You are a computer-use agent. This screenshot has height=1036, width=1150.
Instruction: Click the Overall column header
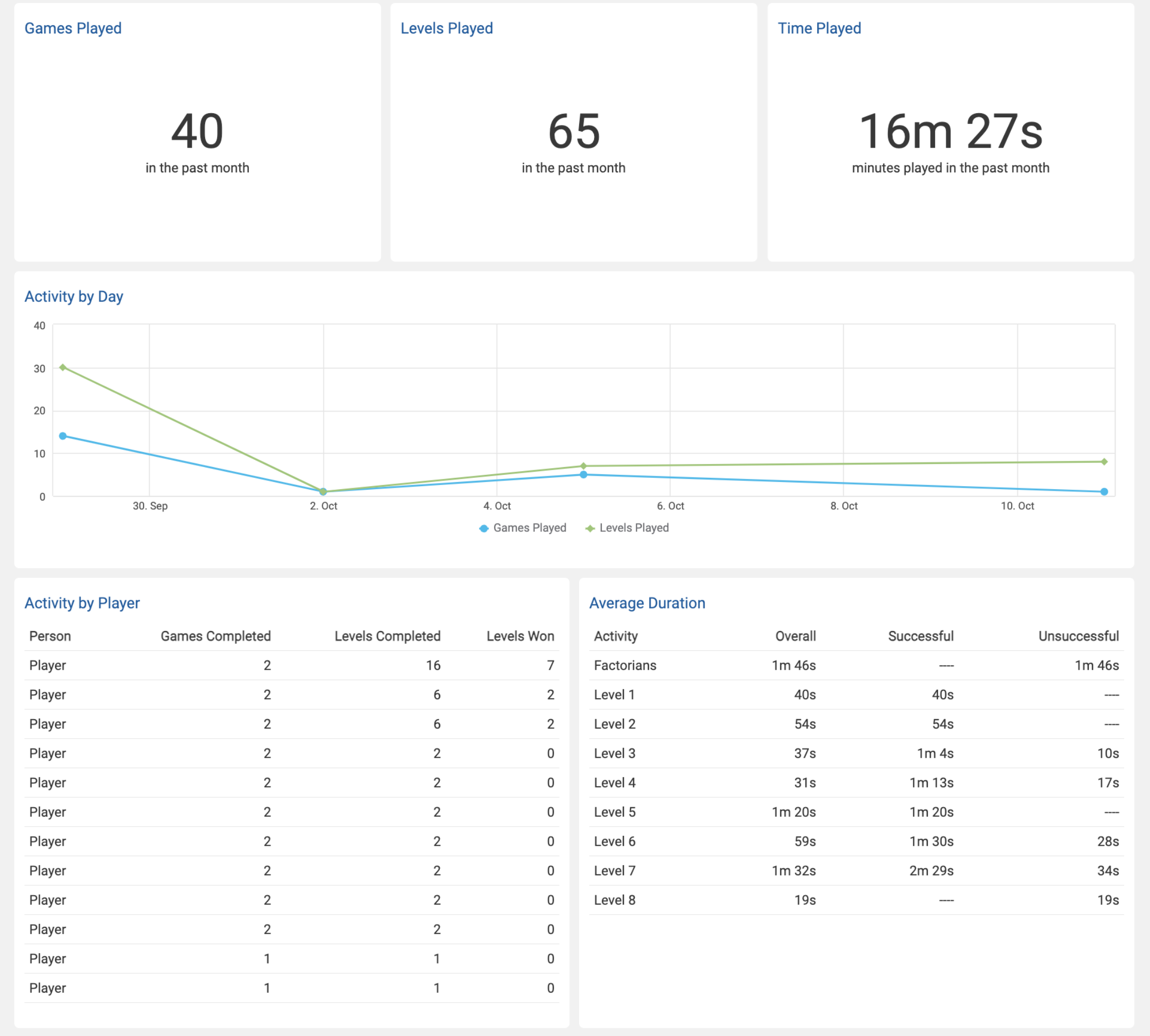click(796, 636)
